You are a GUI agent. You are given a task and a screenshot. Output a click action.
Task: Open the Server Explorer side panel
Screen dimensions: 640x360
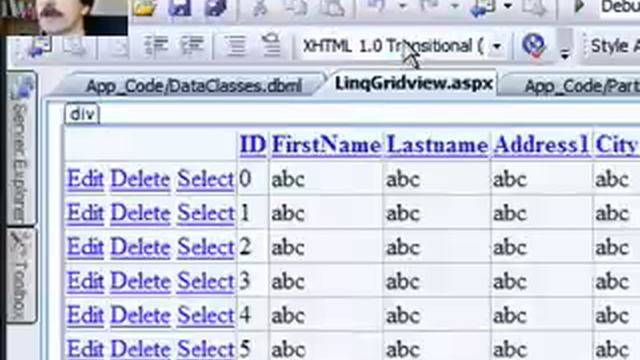pos(21,149)
